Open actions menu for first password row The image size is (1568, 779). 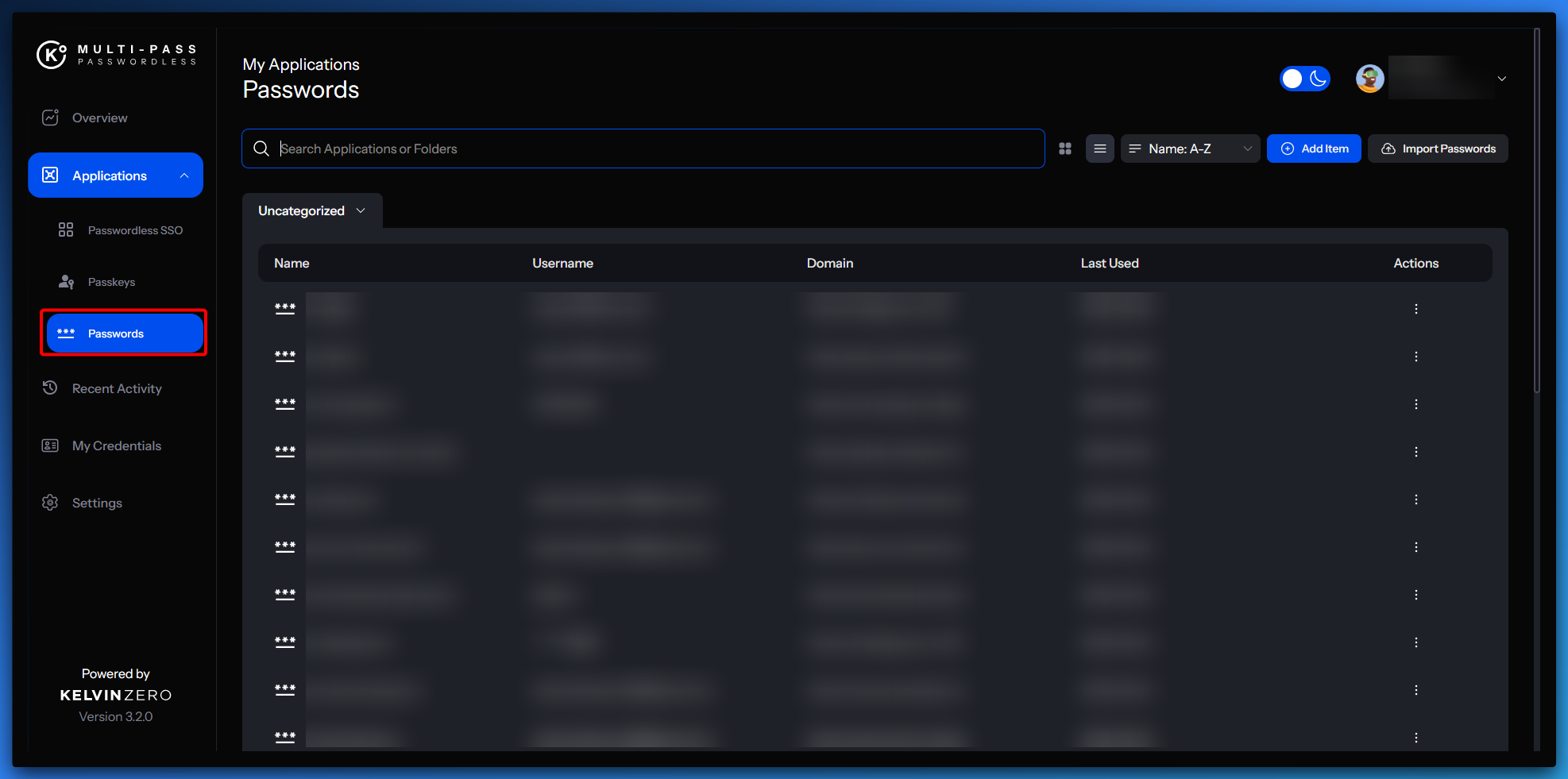tap(1415, 309)
